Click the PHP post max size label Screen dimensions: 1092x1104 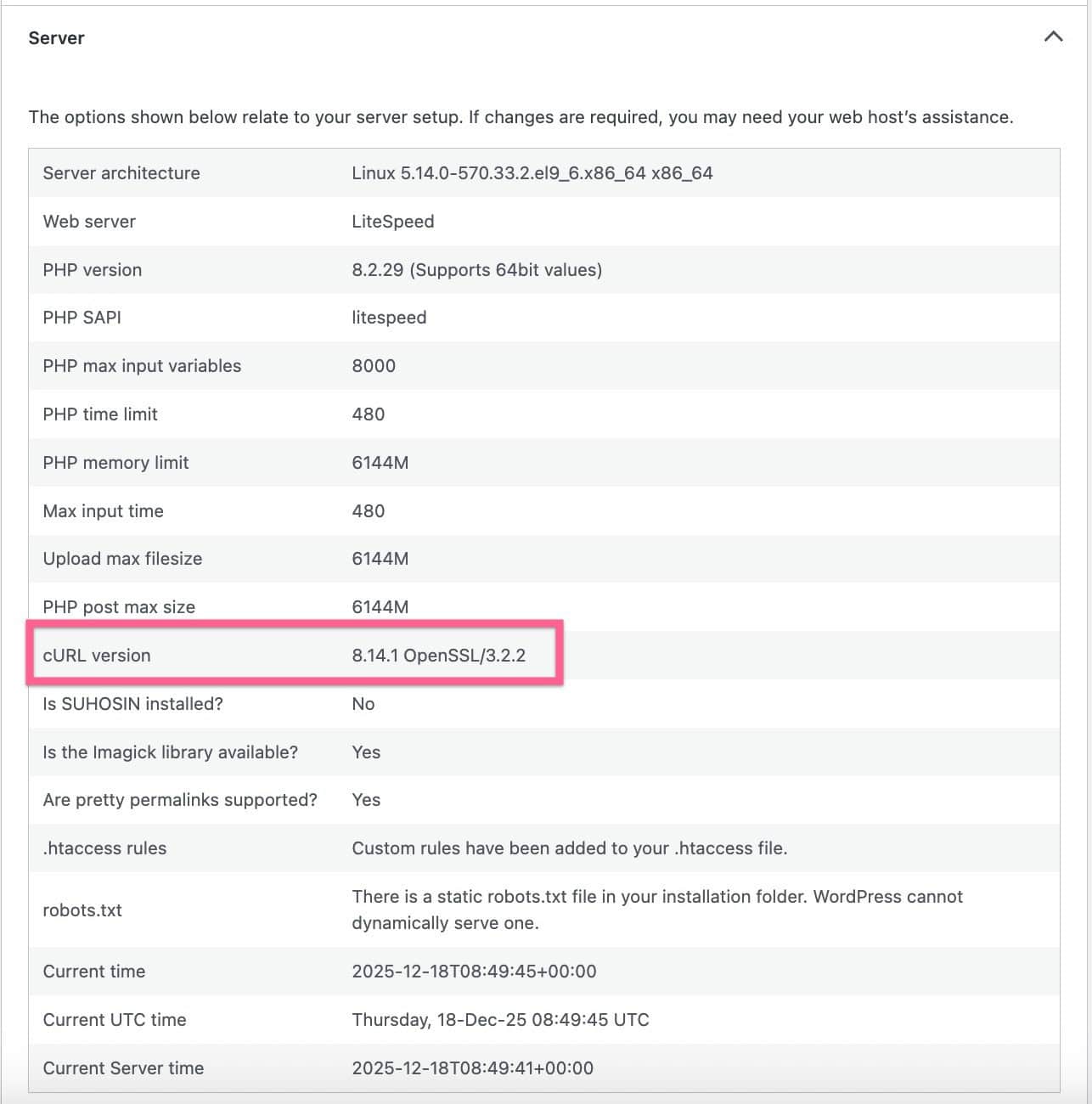pyautogui.click(x=119, y=607)
